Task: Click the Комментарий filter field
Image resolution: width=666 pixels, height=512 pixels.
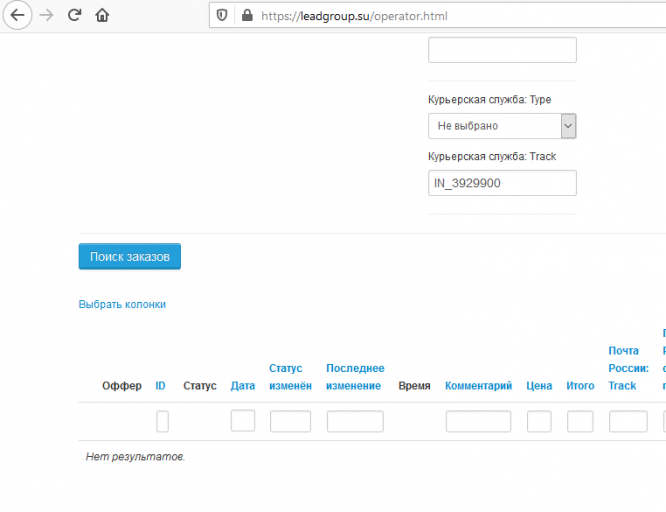Action: [x=478, y=421]
